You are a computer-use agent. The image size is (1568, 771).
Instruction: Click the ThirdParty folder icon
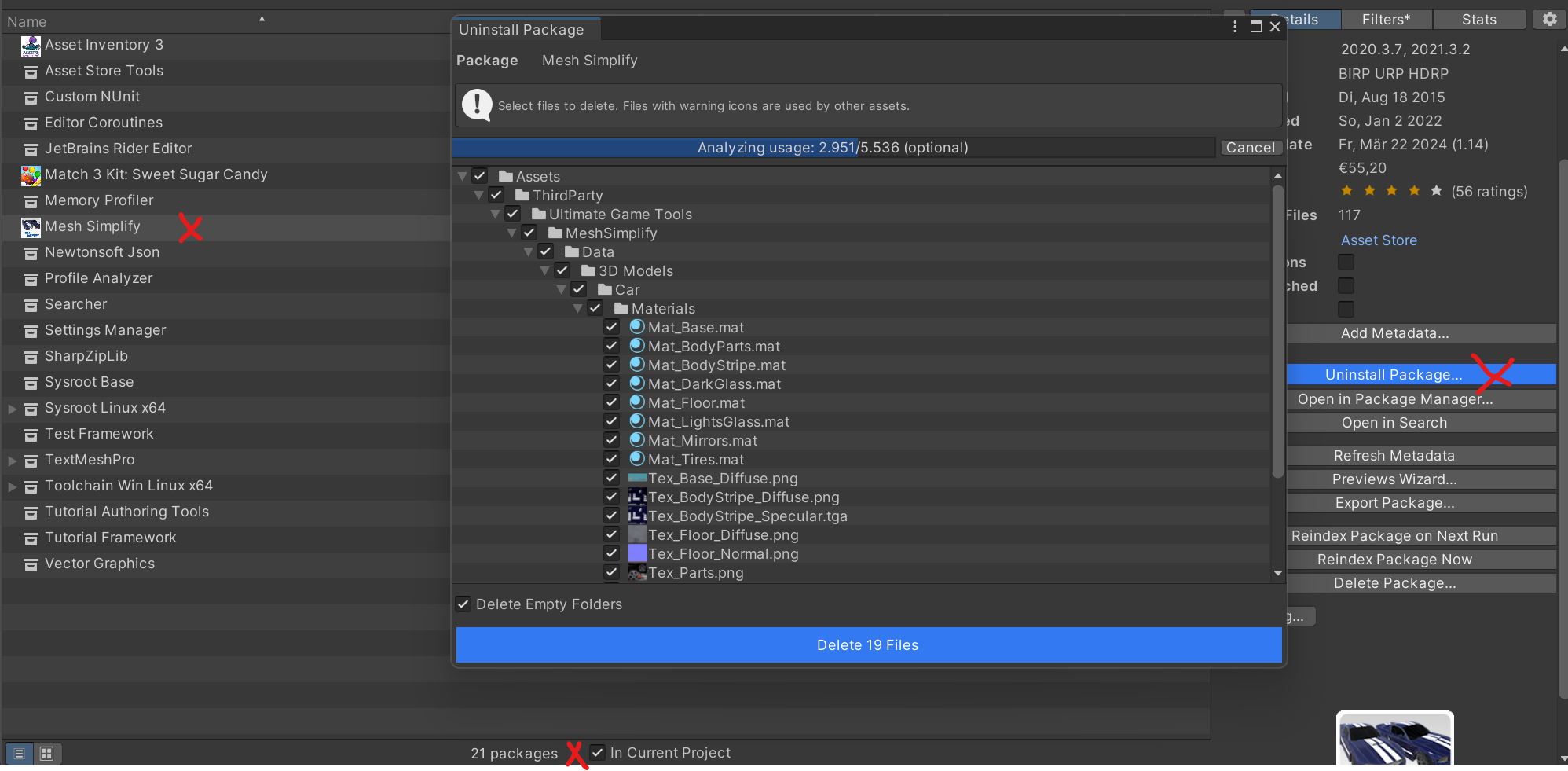pos(522,195)
